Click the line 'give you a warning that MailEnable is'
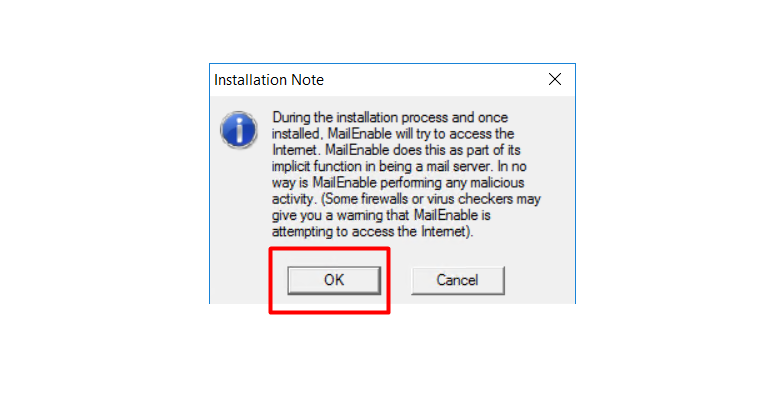The width and height of the screenshot is (781, 415). pyautogui.click(x=381, y=215)
